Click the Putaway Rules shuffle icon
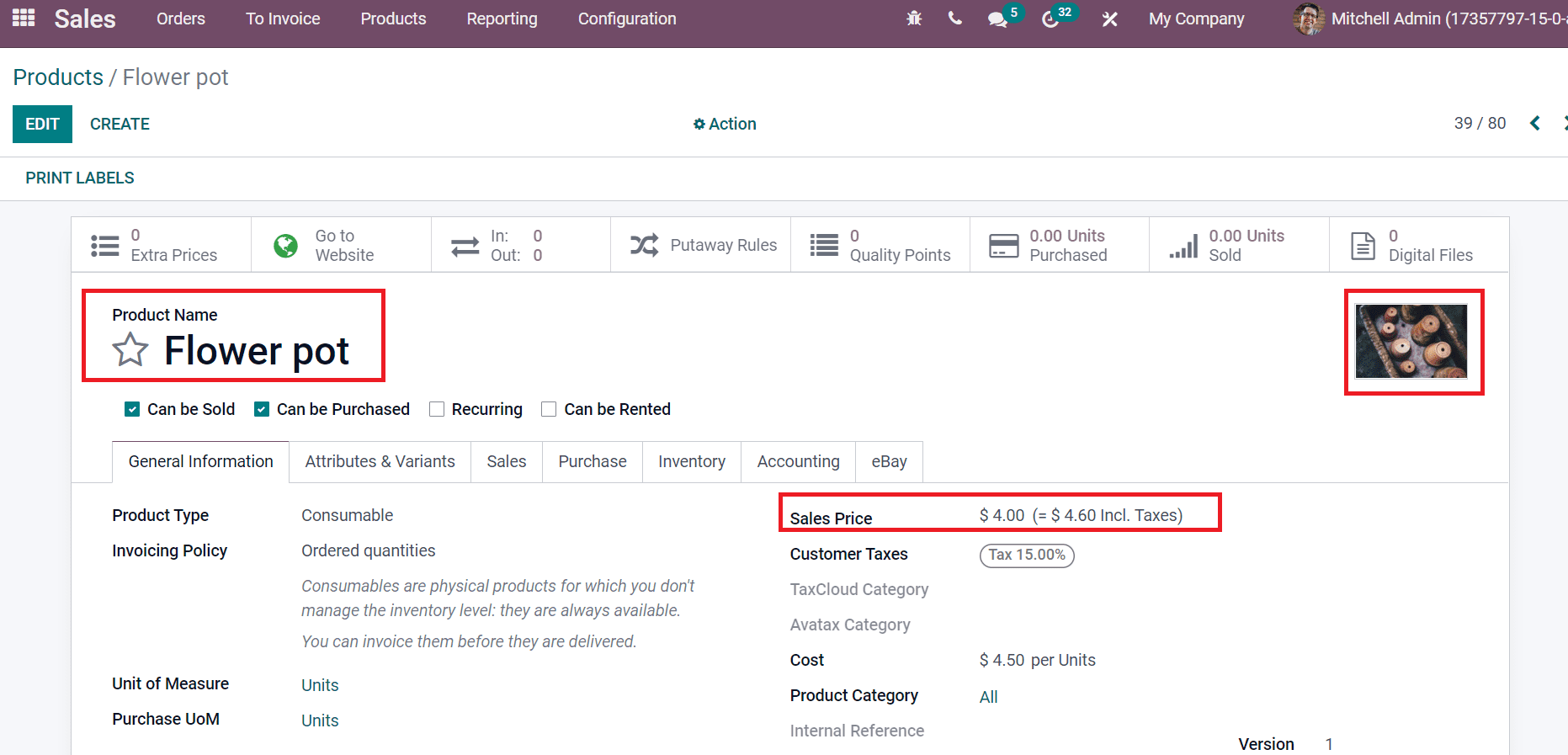1568x755 pixels. pos(645,245)
